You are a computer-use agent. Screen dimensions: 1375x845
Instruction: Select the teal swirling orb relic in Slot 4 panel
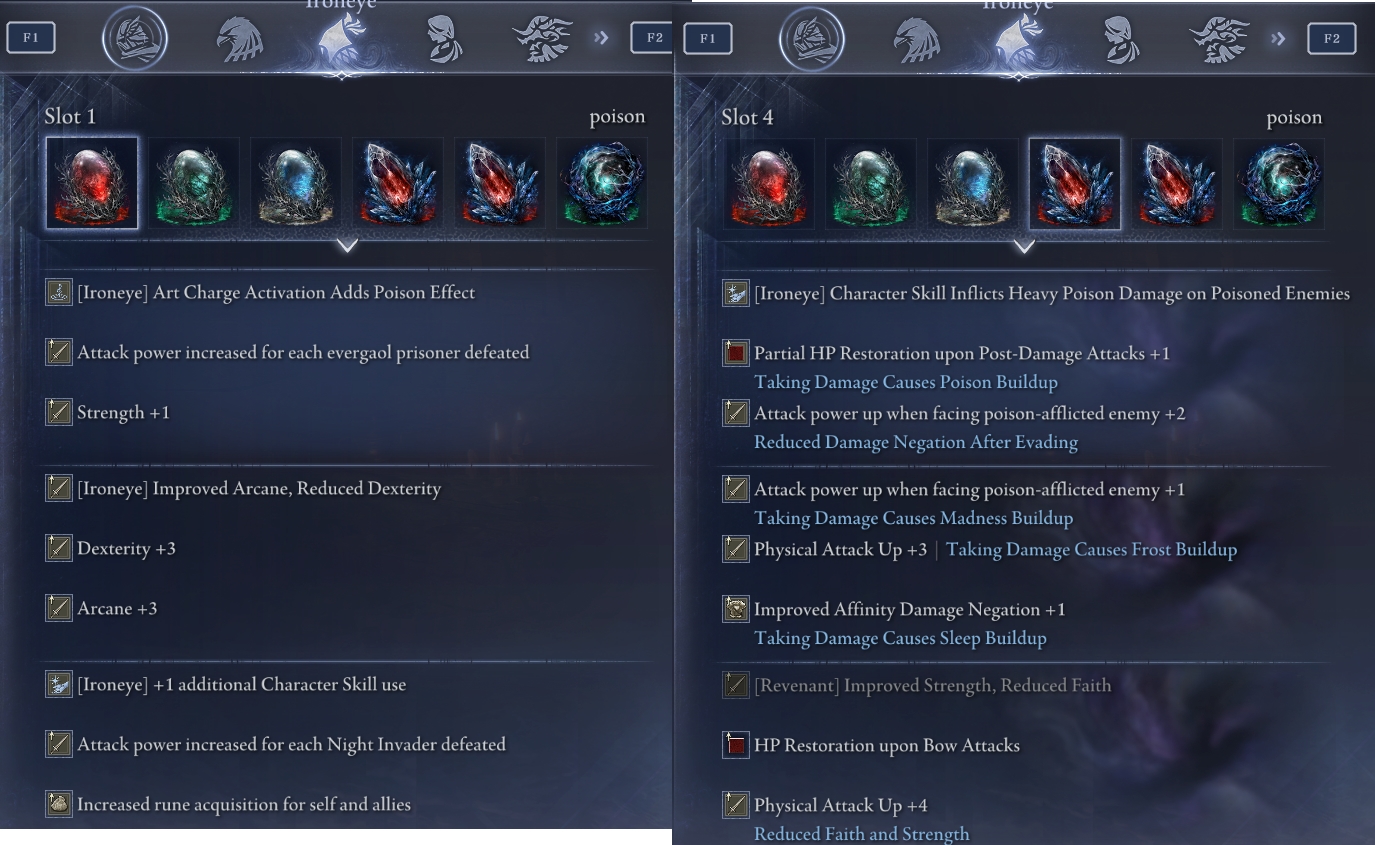point(1279,183)
